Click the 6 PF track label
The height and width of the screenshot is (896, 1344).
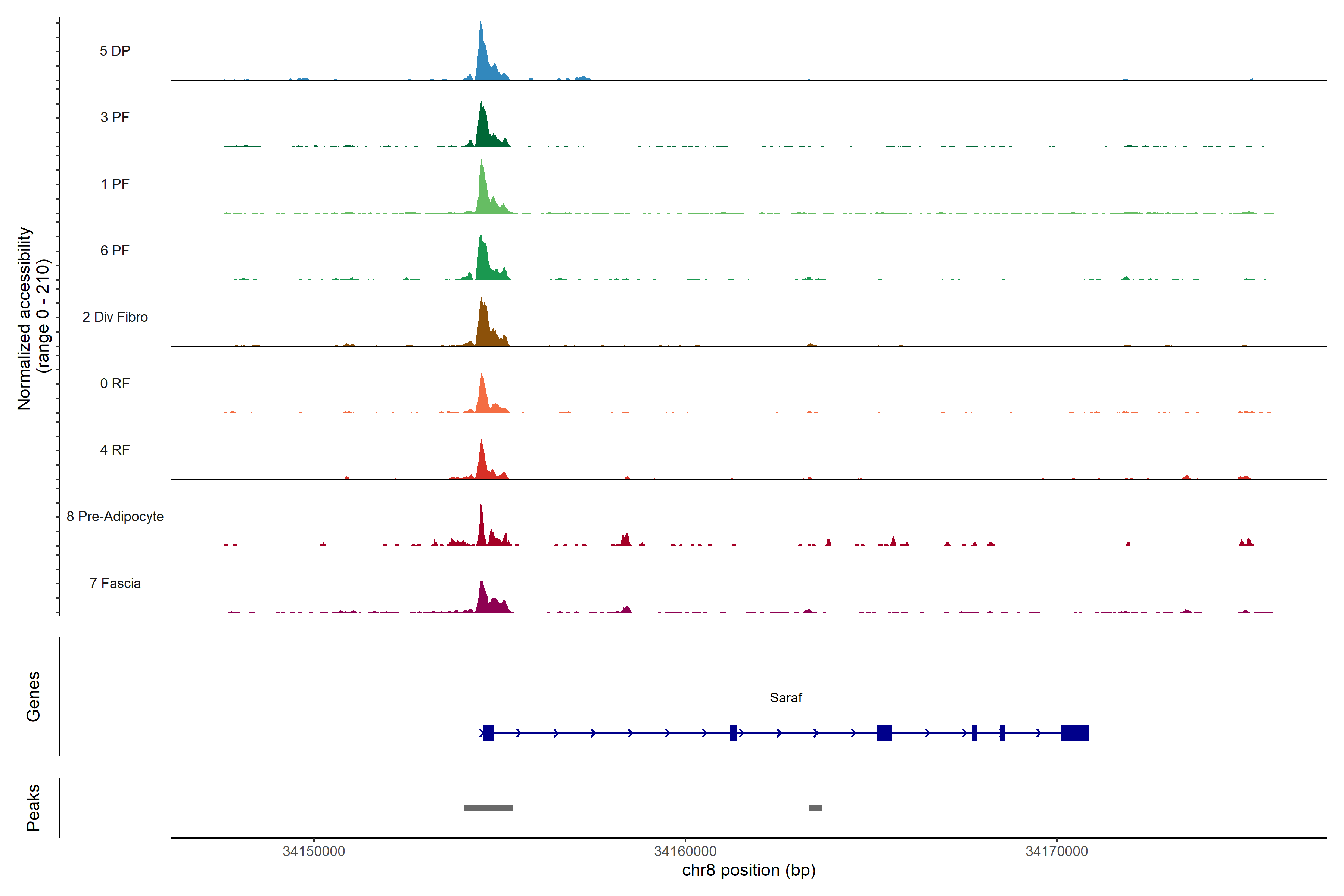[115, 250]
